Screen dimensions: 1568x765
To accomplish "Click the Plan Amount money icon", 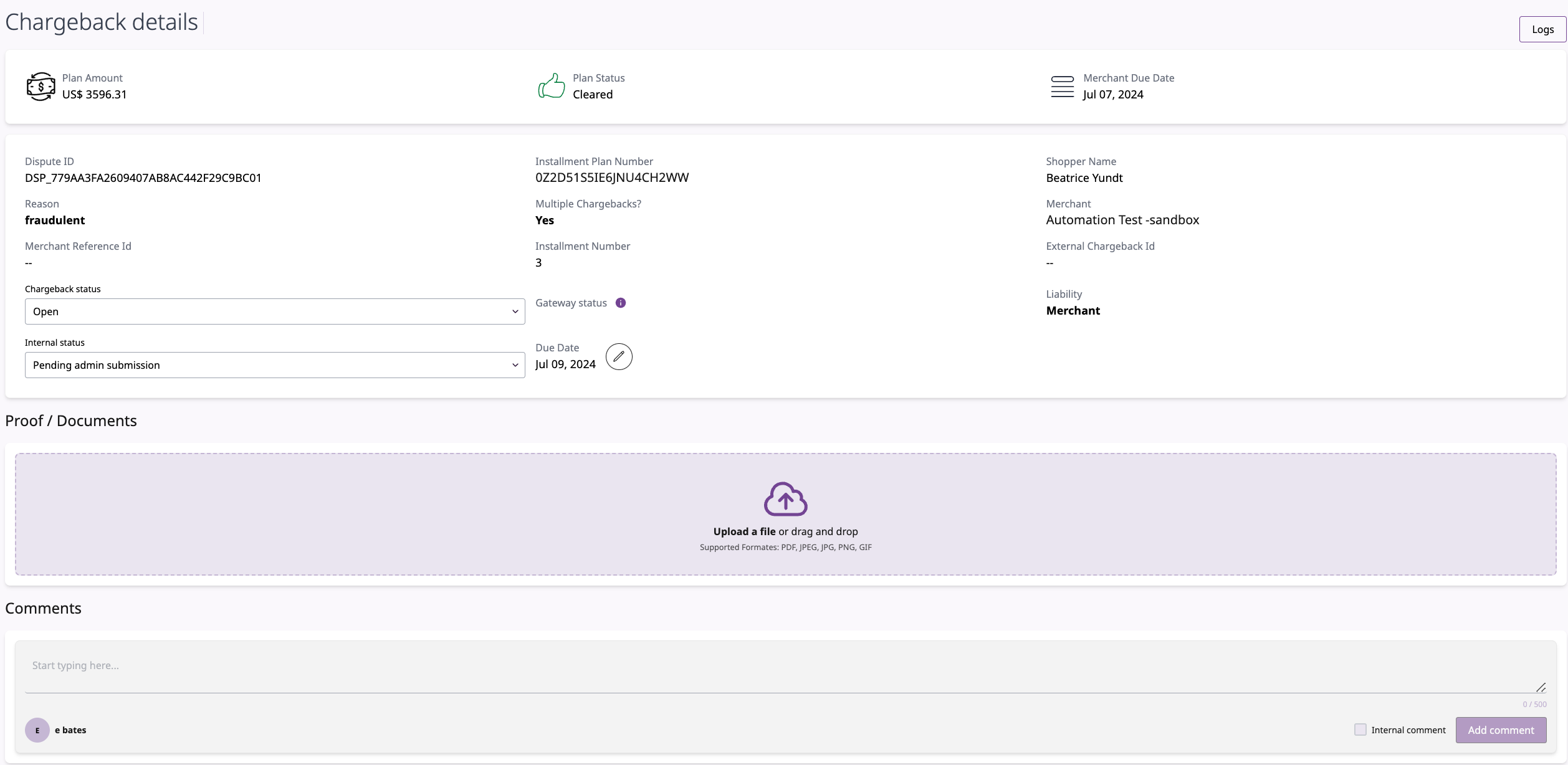I will pyautogui.click(x=41, y=87).
